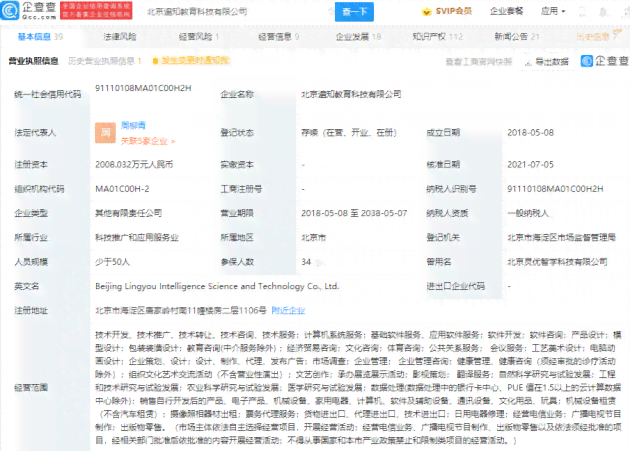Switch to 知识产权 tab
This screenshot has height=451, width=630.
pos(438,37)
